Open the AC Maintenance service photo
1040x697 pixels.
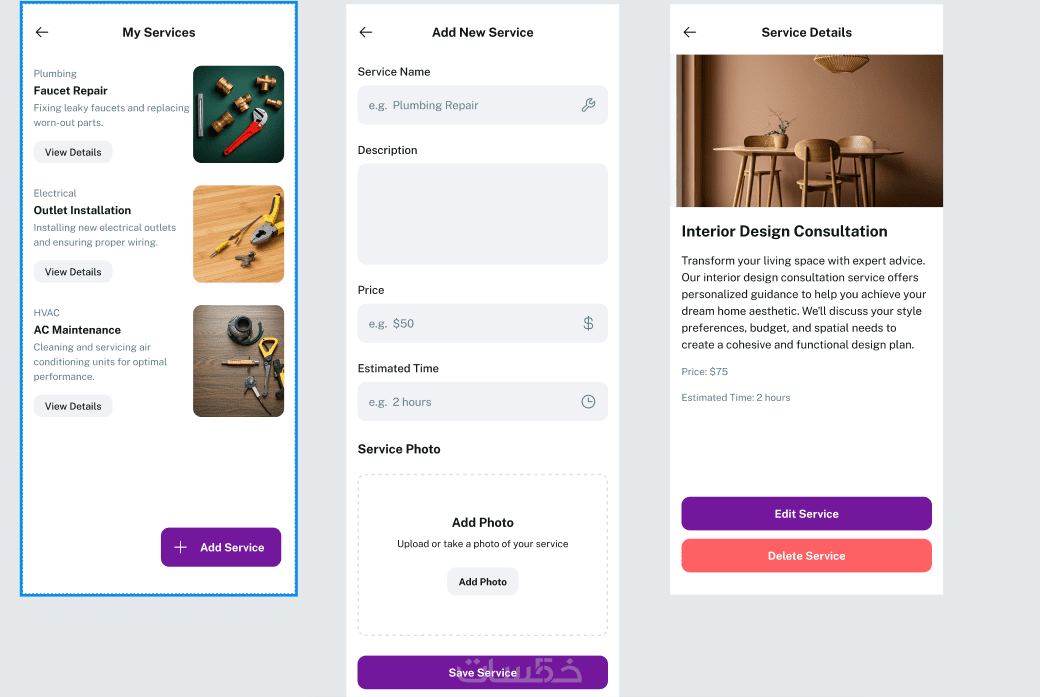point(238,361)
